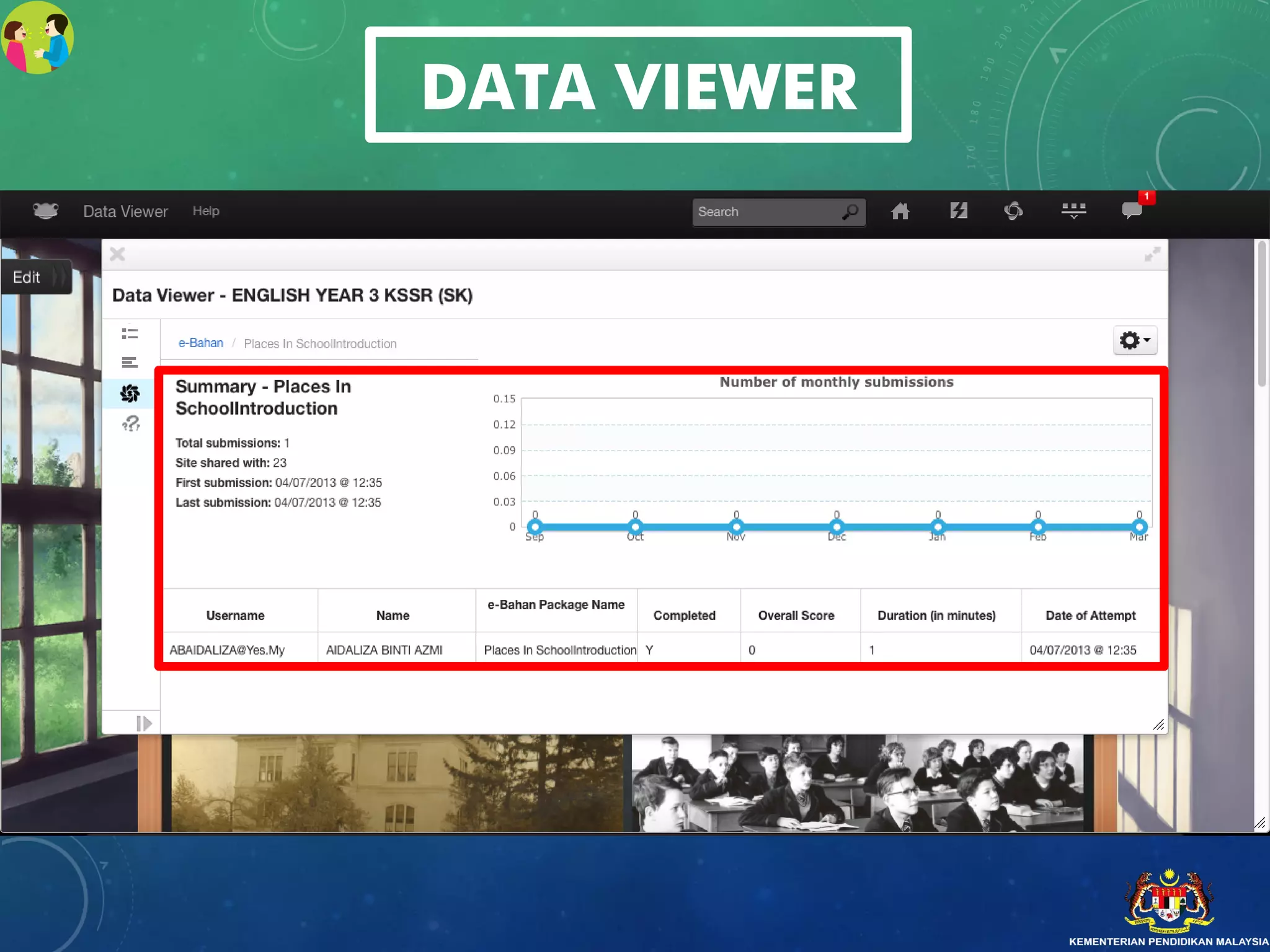Image resolution: width=1270 pixels, height=952 pixels.
Task: Open the Help menu
Action: point(206,211)
